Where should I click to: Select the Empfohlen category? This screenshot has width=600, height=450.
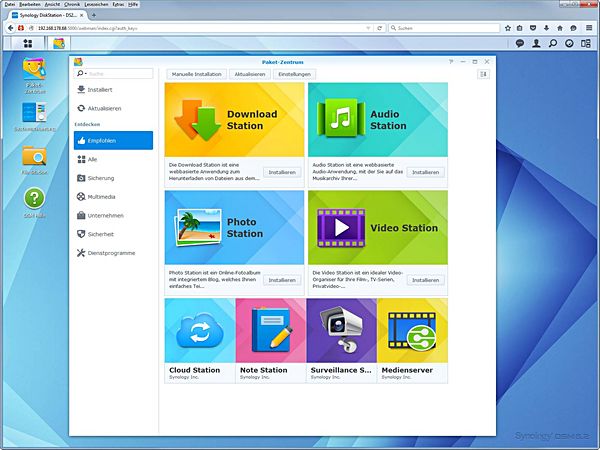[114, 140]
